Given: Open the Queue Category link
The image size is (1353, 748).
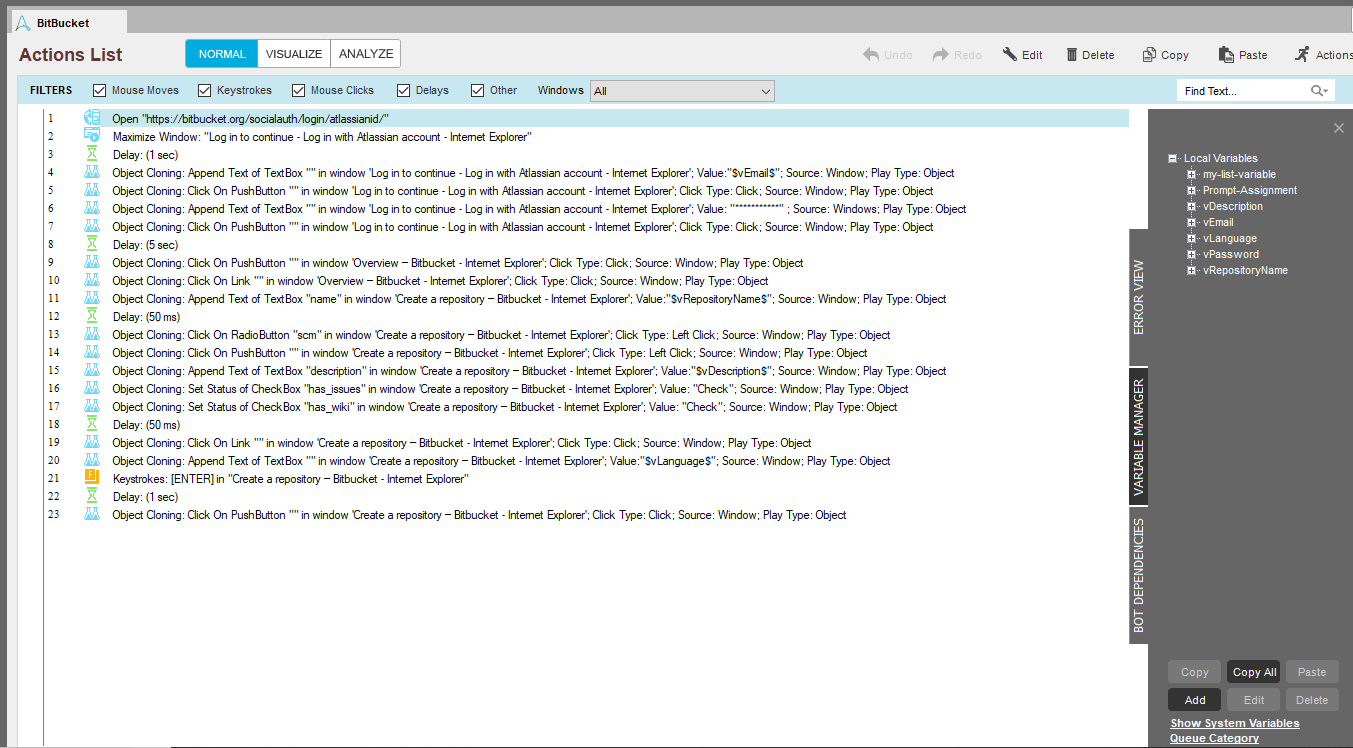Looking at the screenshot, I should point(1214,738).
